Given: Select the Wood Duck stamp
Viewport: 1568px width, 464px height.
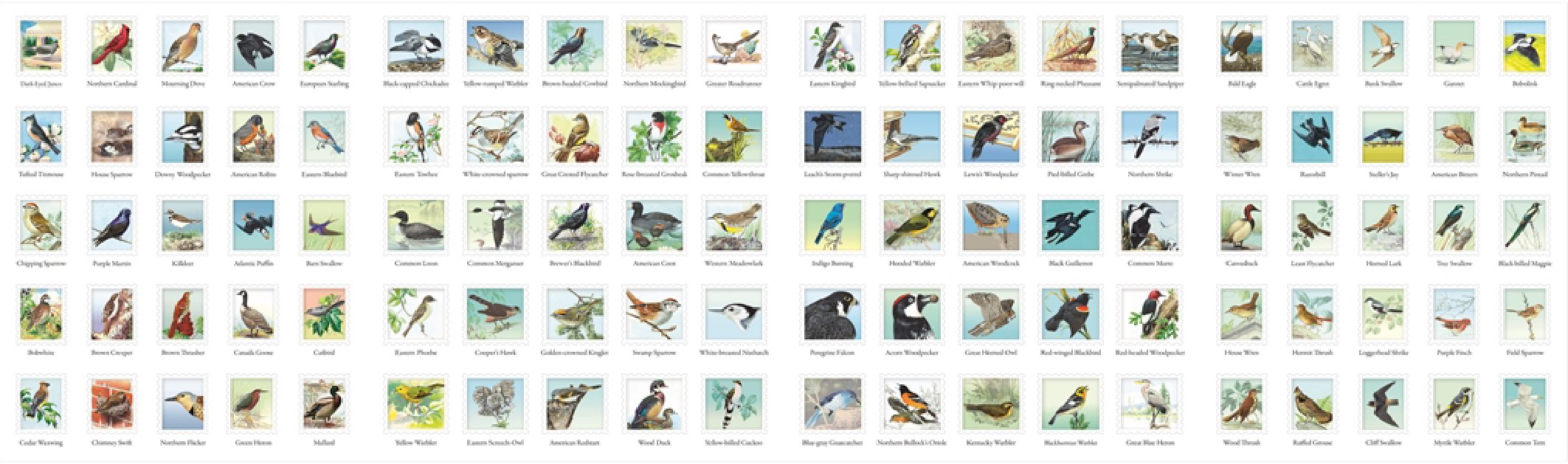Looking at the screenshot, I should pos(654,404).
